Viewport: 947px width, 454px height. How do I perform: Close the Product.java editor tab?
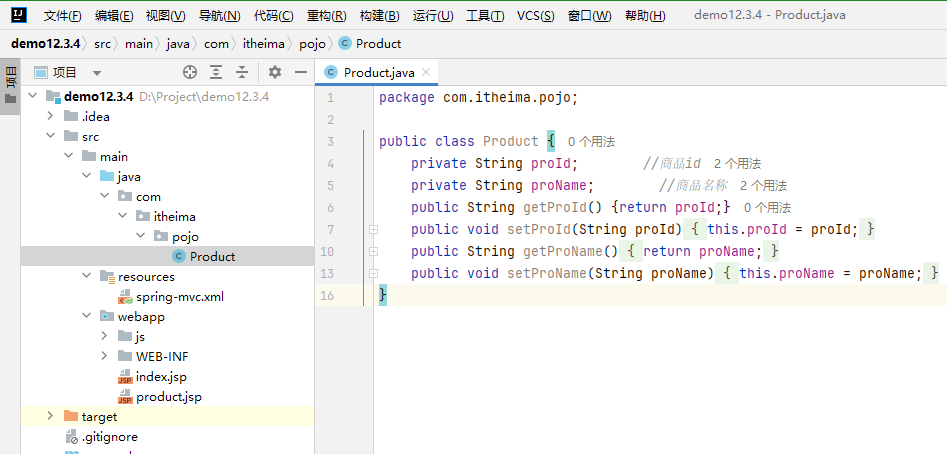(426, 72)
